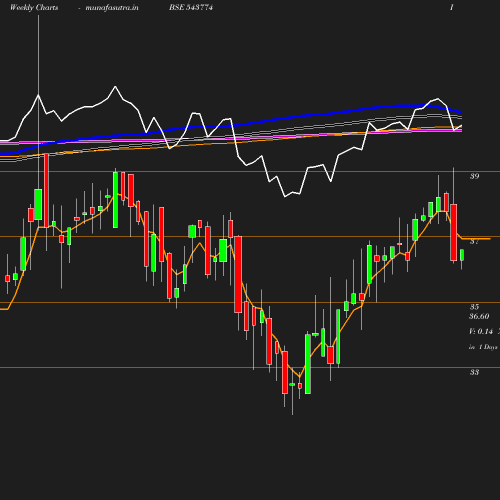This screenshot has width=500, height=500.
Task: Click the 36.60 current price value
Action: (x=479, y=316)
